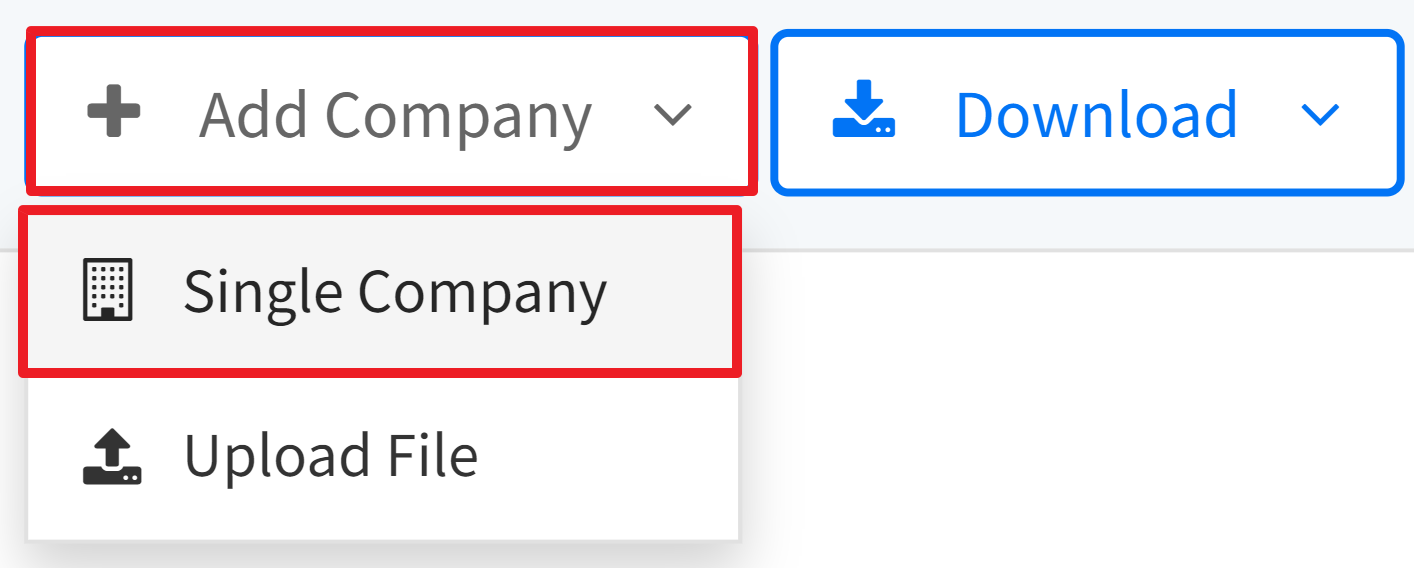Click the "Add Company" text label

(395, 114)
